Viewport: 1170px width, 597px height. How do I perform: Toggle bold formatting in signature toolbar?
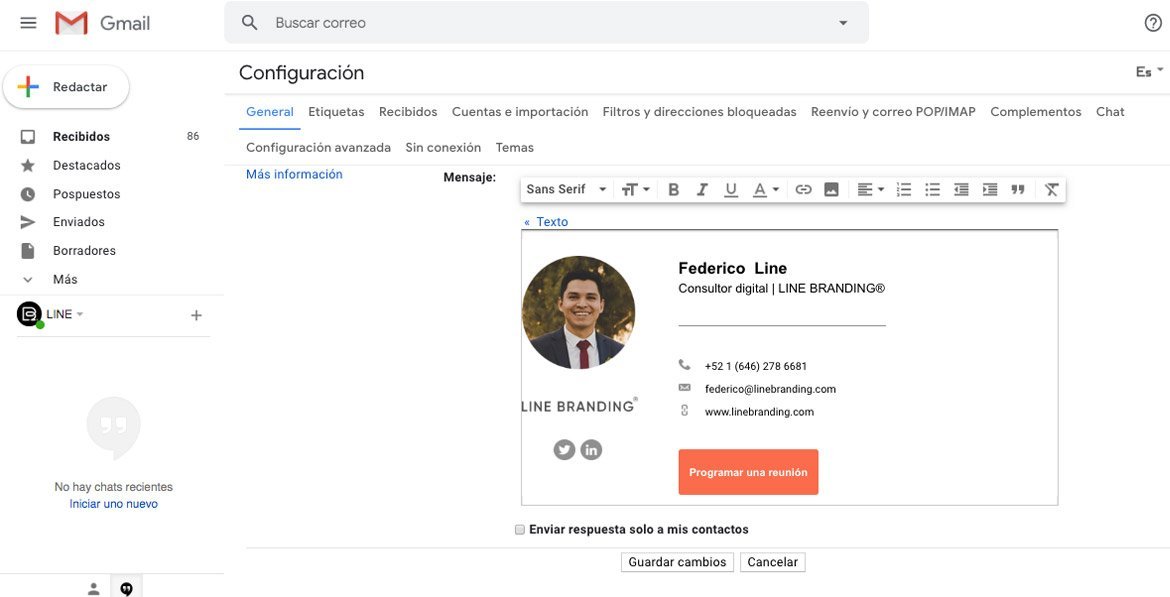(x=673, y=190)
